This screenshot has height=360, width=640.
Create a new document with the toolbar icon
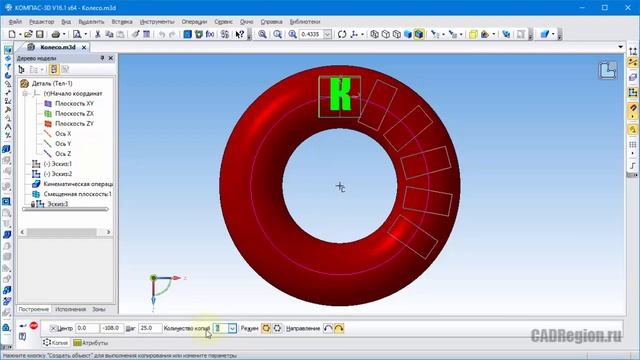(12, 34)
